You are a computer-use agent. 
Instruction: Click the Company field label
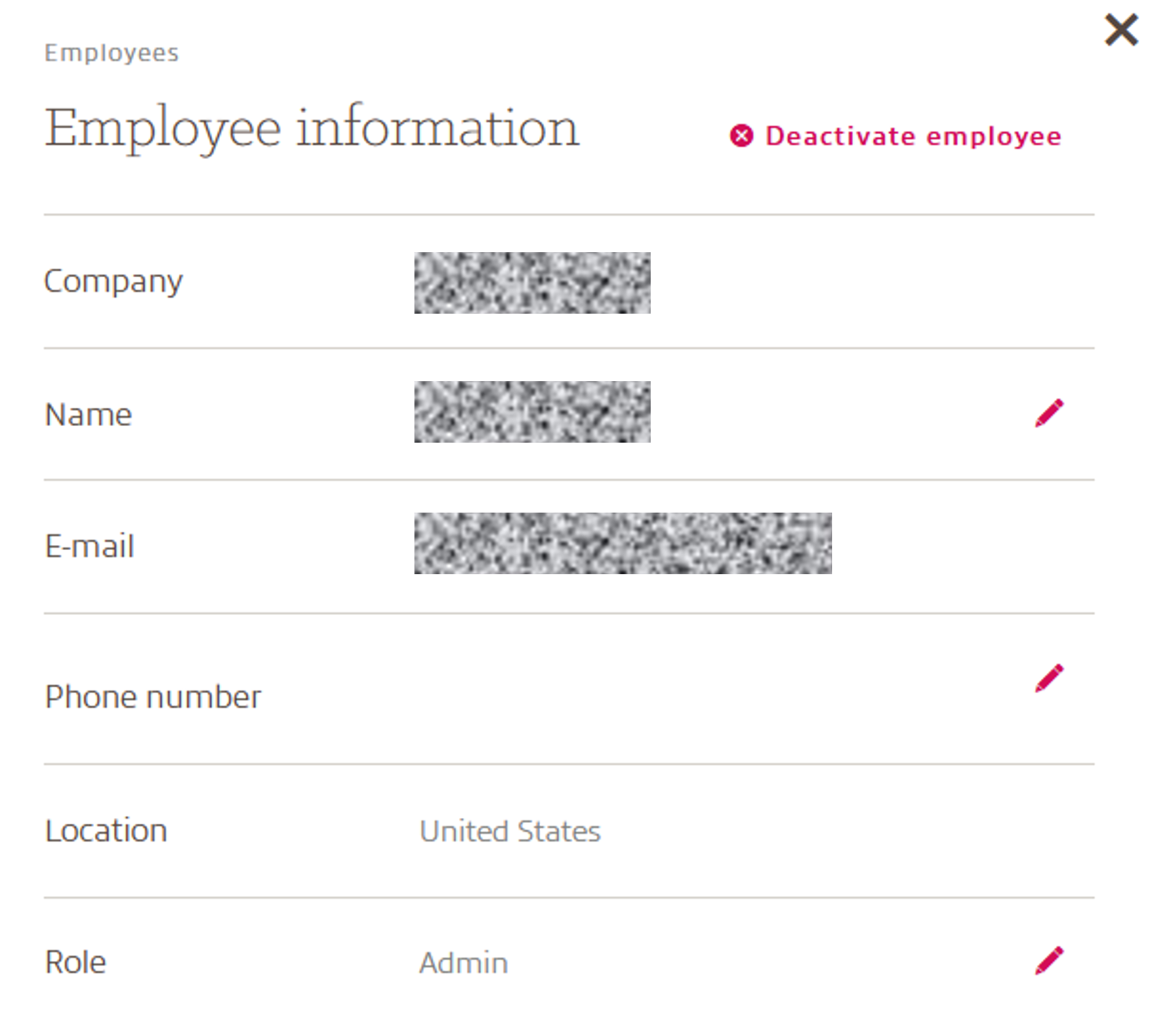pos(113,281)
